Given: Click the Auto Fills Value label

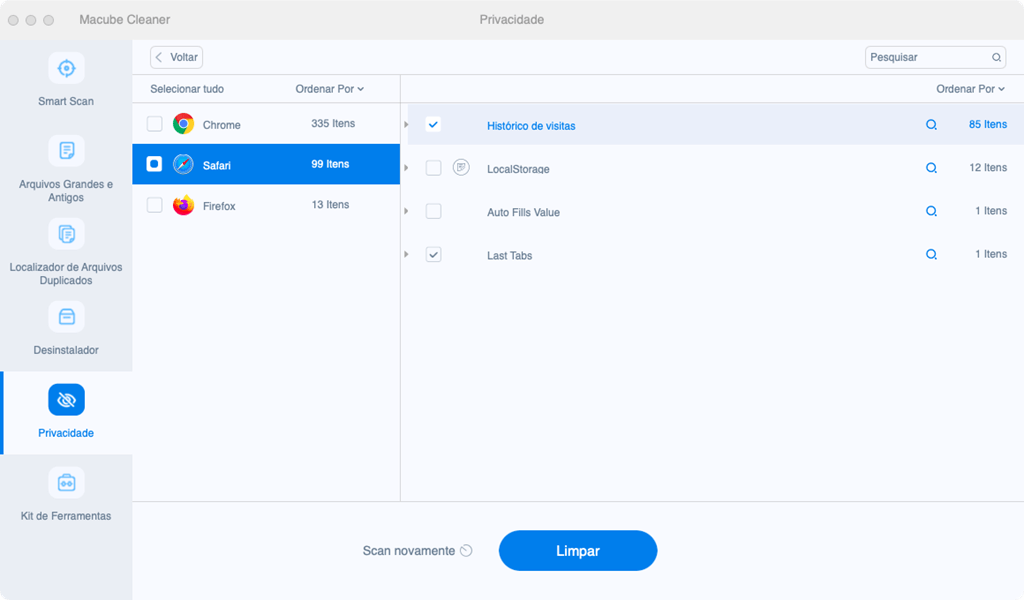Looking at the screenshot, I should click(523, 212).
